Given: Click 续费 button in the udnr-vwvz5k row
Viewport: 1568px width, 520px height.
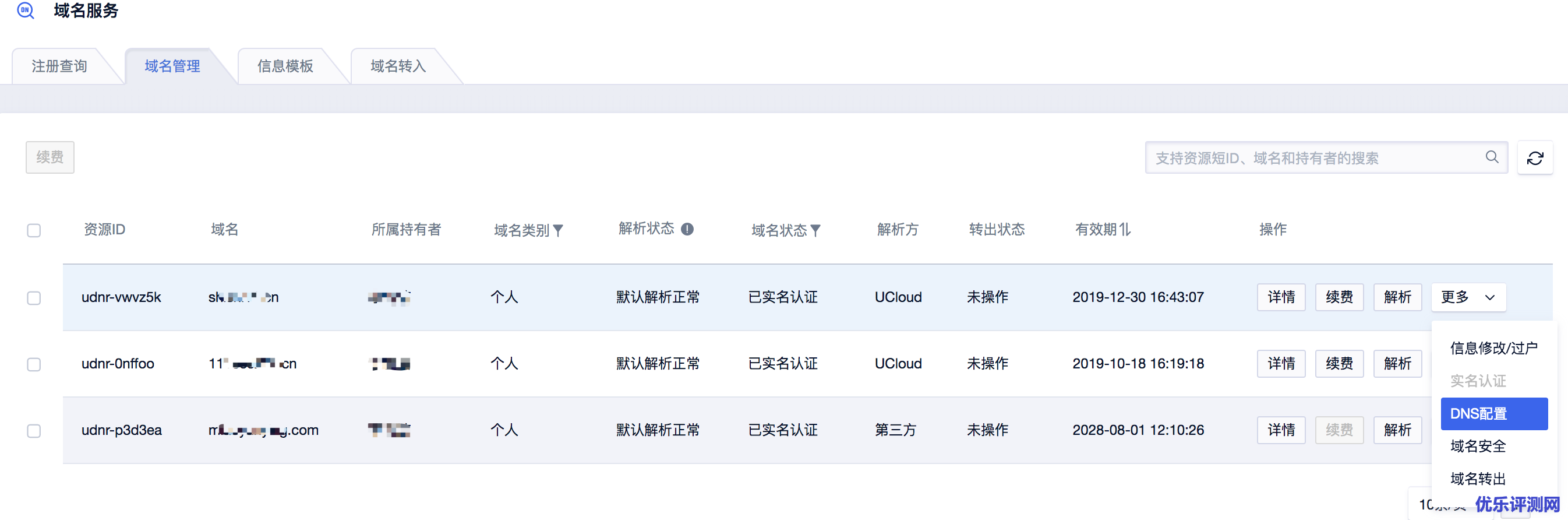Looking at the screenshot, I should pyautogui.click(x=1339, y=297).
